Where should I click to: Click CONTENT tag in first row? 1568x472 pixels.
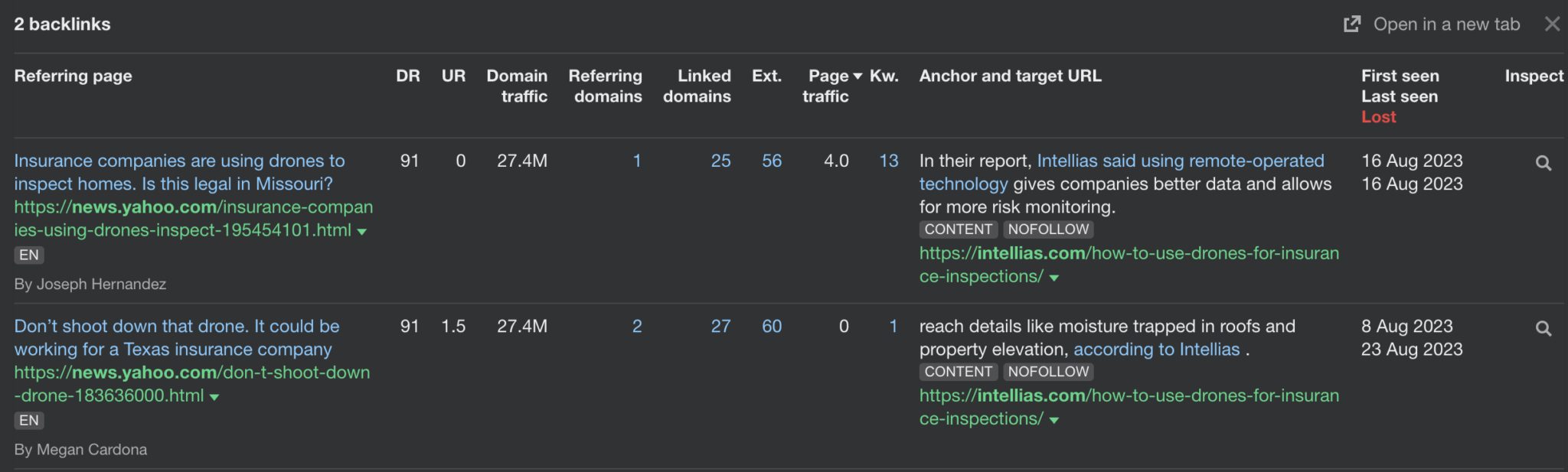coord(959,229)
